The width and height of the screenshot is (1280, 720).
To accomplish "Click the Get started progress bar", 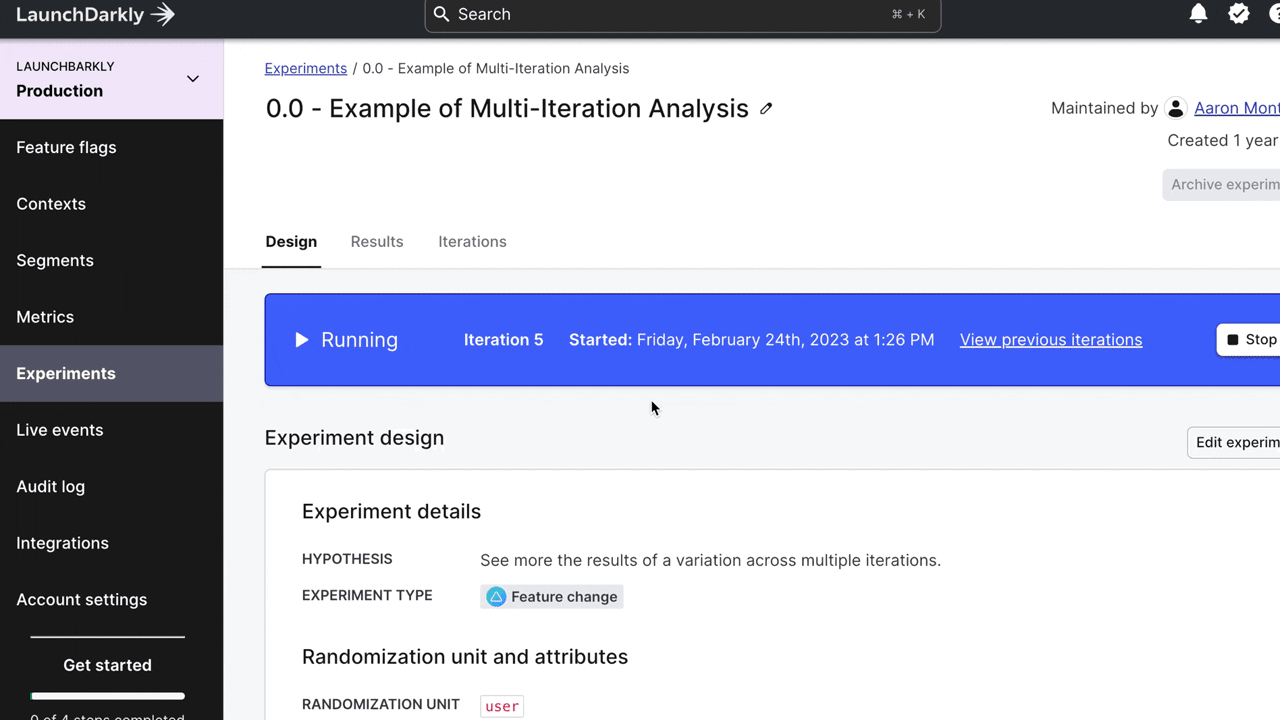I will point(108,696).
